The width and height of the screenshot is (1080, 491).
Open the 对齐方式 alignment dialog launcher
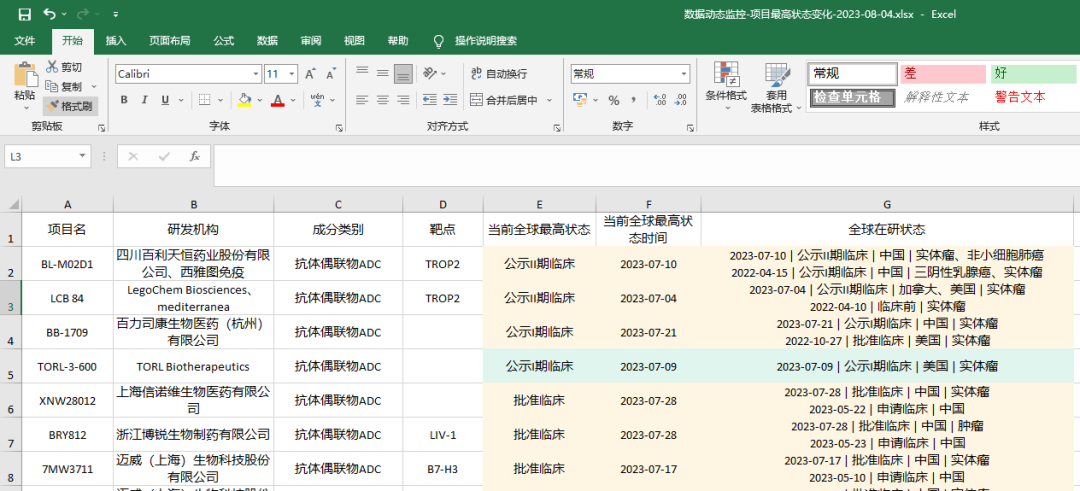(556, 128)
